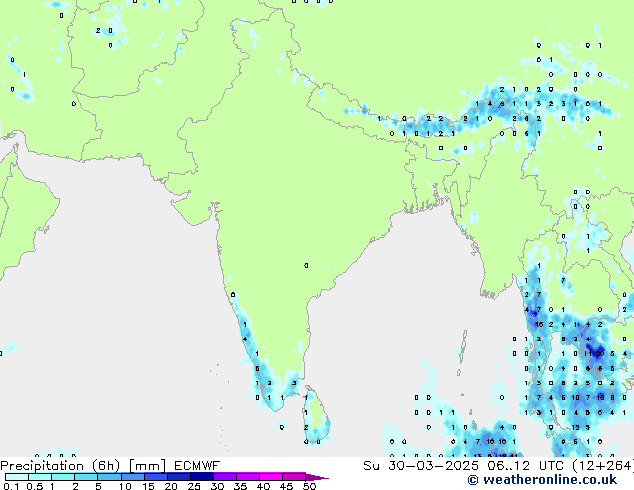Image resolution: width=634 pixels, height=490 pixels.
Task: Choose the 25–30 mm navy legend swatch
Action: 201,477
